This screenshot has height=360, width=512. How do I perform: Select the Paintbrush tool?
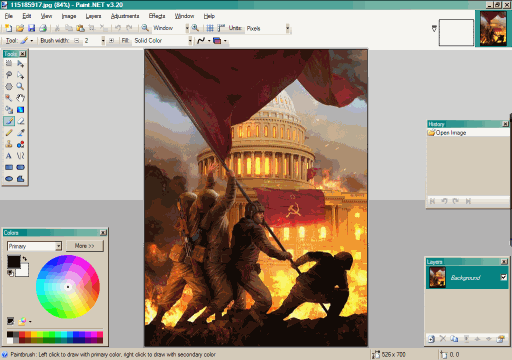click(9, 121)
